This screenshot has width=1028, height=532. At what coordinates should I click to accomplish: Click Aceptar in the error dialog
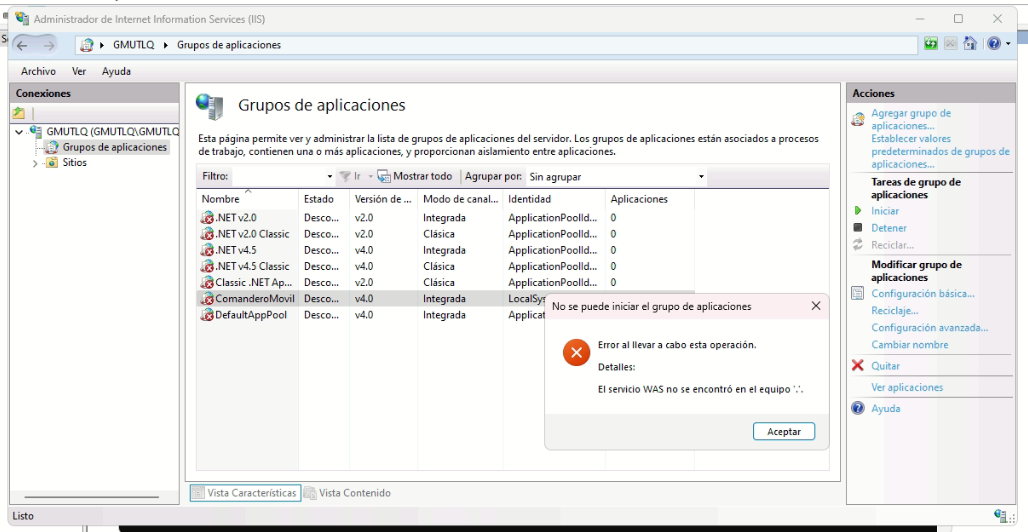[783, 432]
